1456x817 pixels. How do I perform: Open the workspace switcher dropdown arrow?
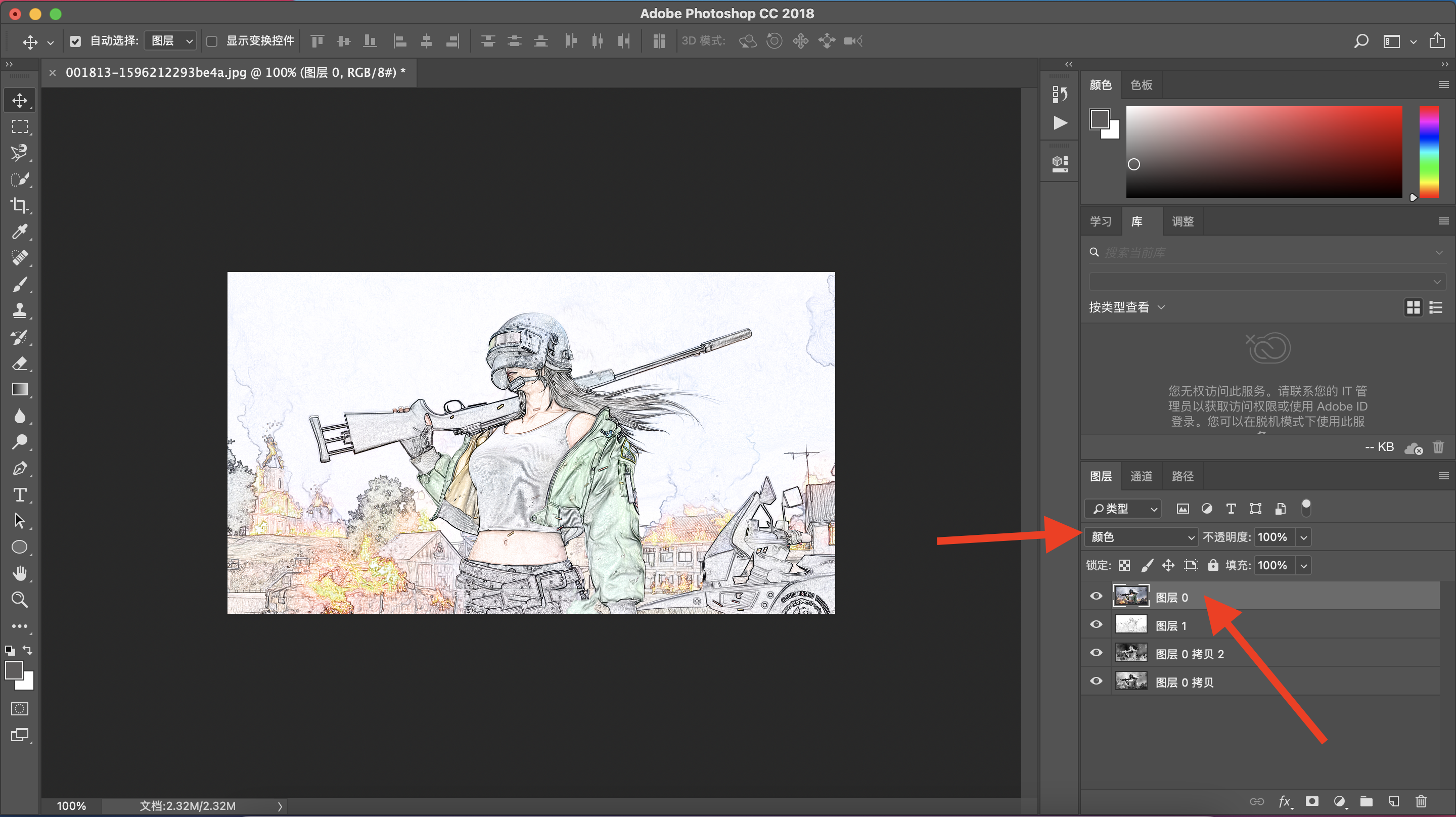[x=1413, y=41]
